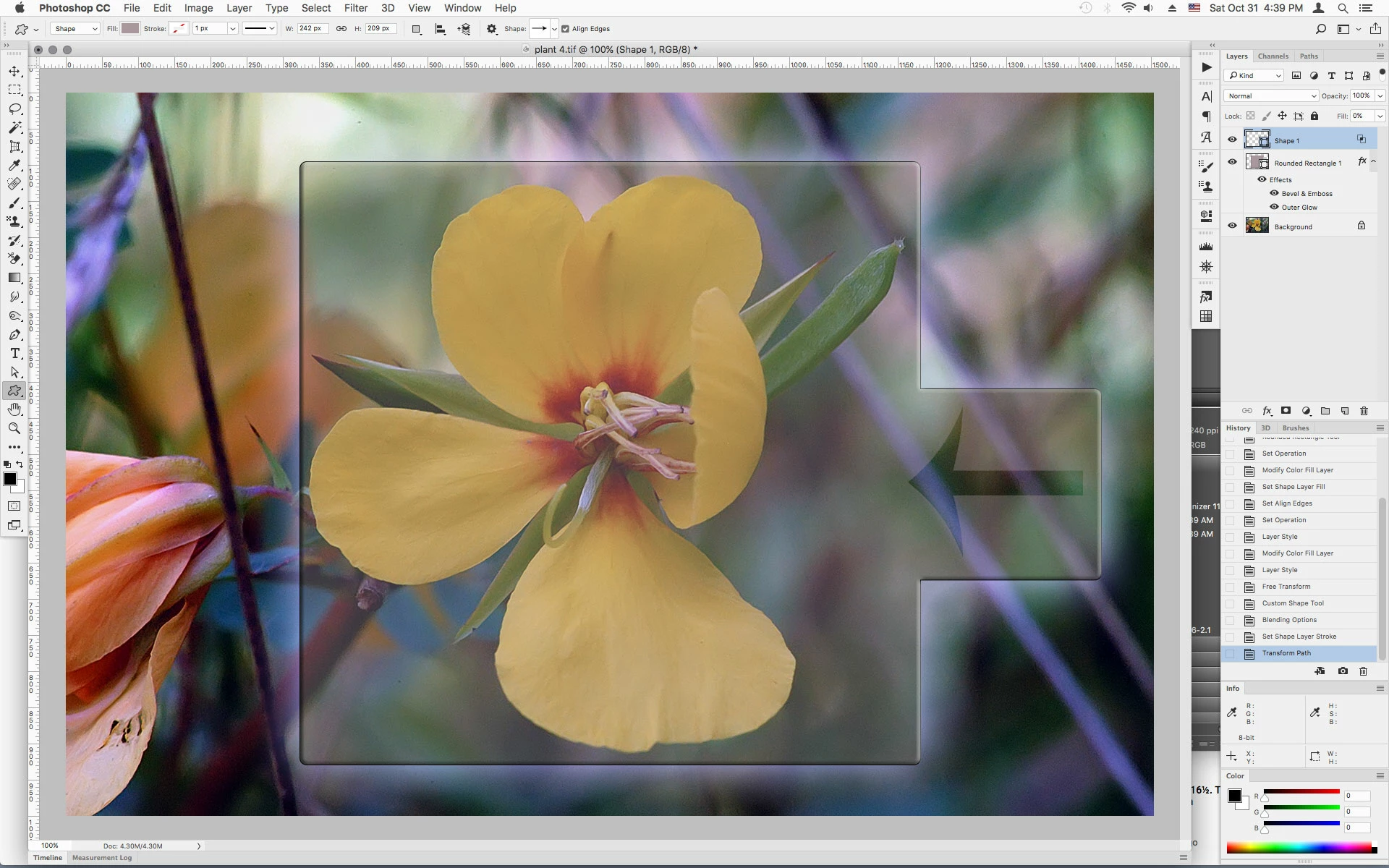Click the Add Layer Style fx icon

[1267, 411]
